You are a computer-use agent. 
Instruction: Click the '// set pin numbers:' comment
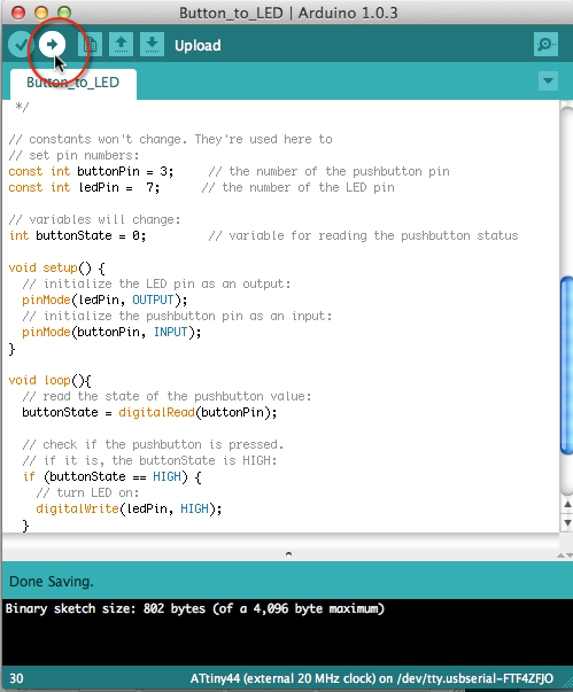(x=74, y=155)
